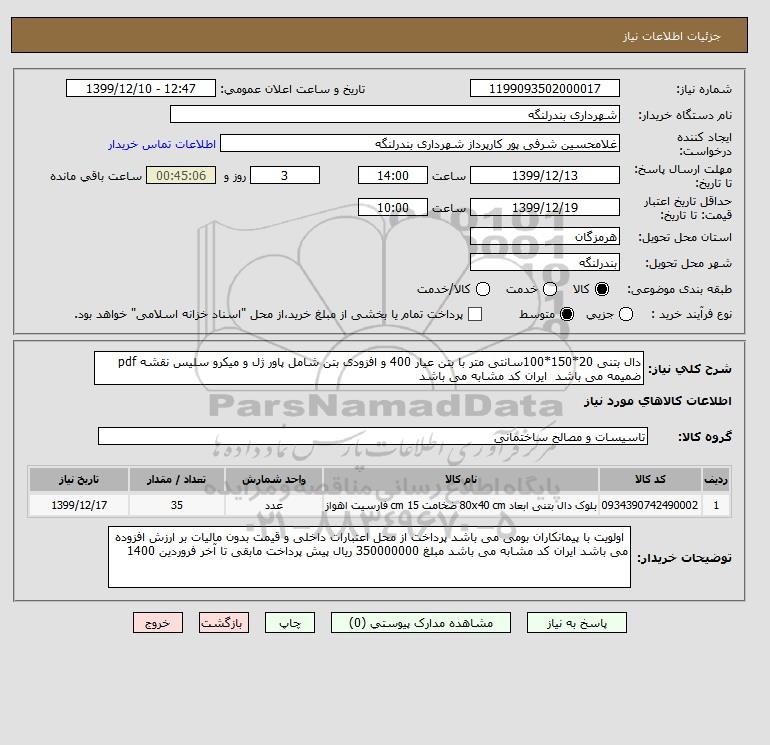Image resolution: width=770 pixels, height=745 pixels.
Task: Click the واحد شمارش column header
Action: [274, 479]
